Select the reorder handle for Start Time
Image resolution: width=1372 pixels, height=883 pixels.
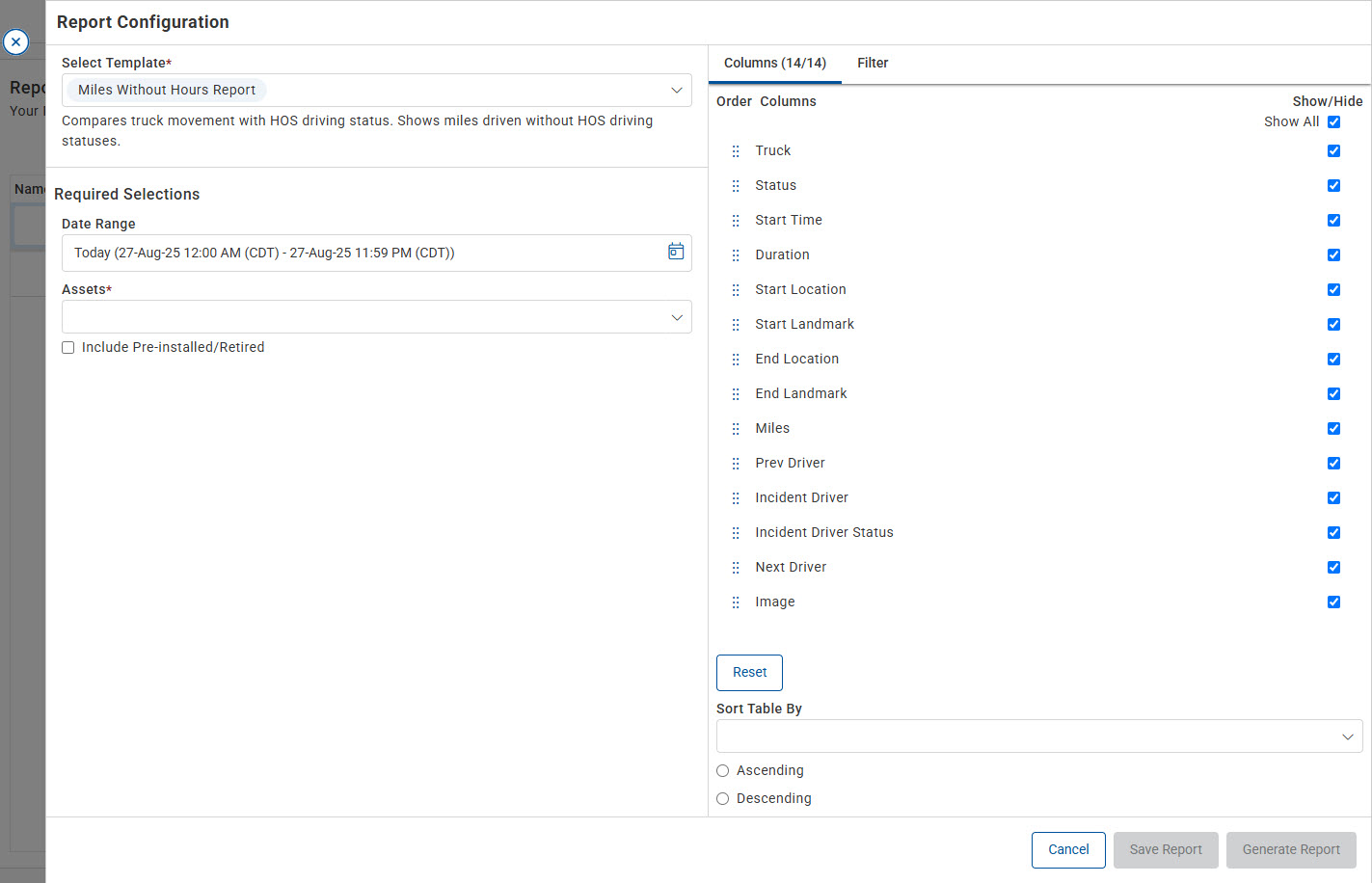(736, 221)
